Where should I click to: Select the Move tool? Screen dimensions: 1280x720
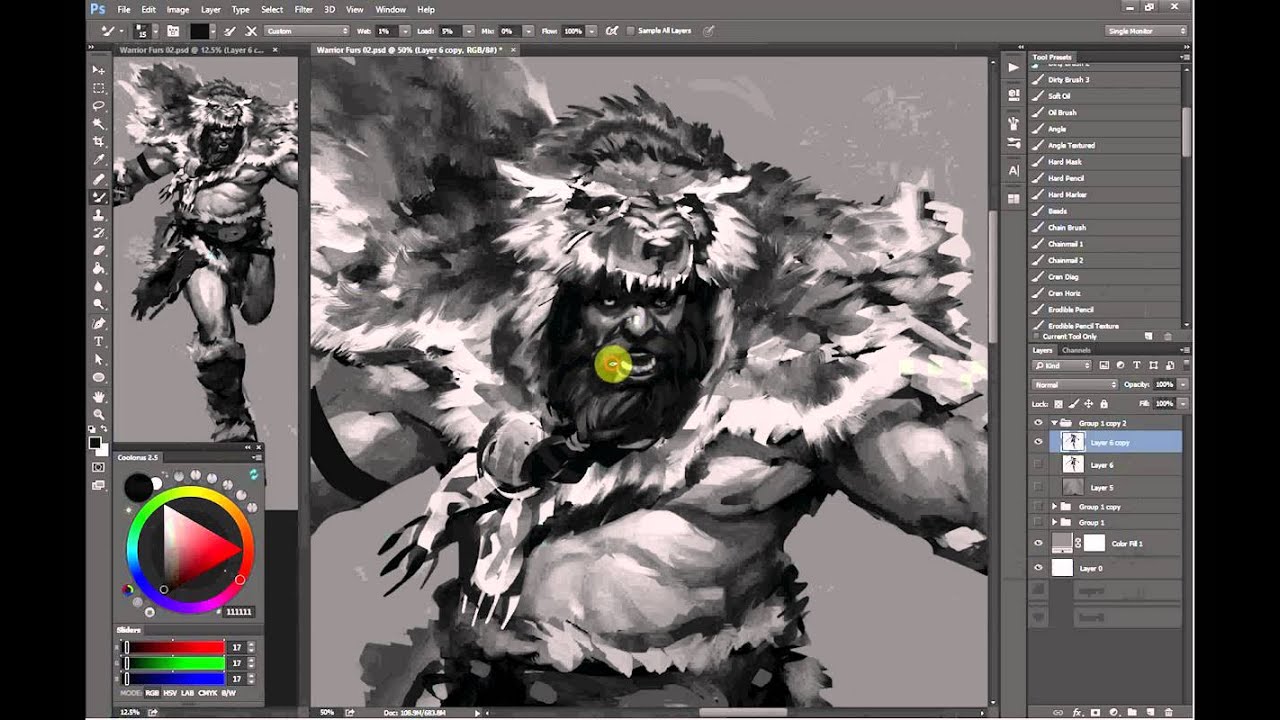pyautogui.click(x=99, y=70)
